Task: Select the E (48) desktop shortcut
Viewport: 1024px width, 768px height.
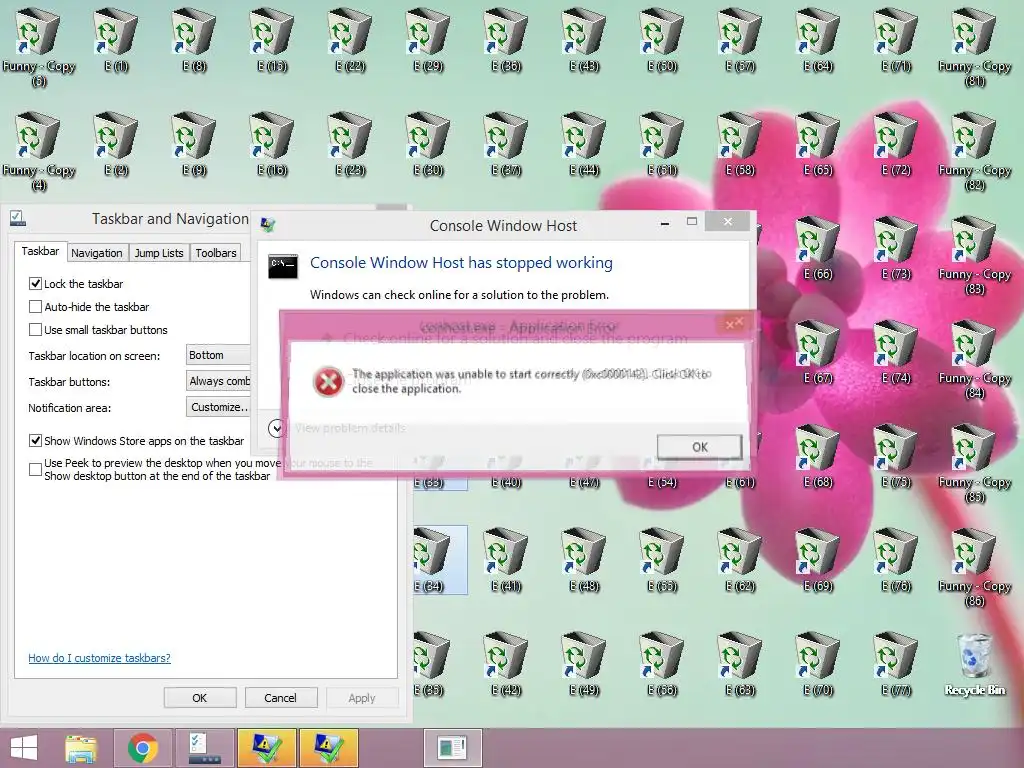Action: pyautogui.click(x=584, y=560)
